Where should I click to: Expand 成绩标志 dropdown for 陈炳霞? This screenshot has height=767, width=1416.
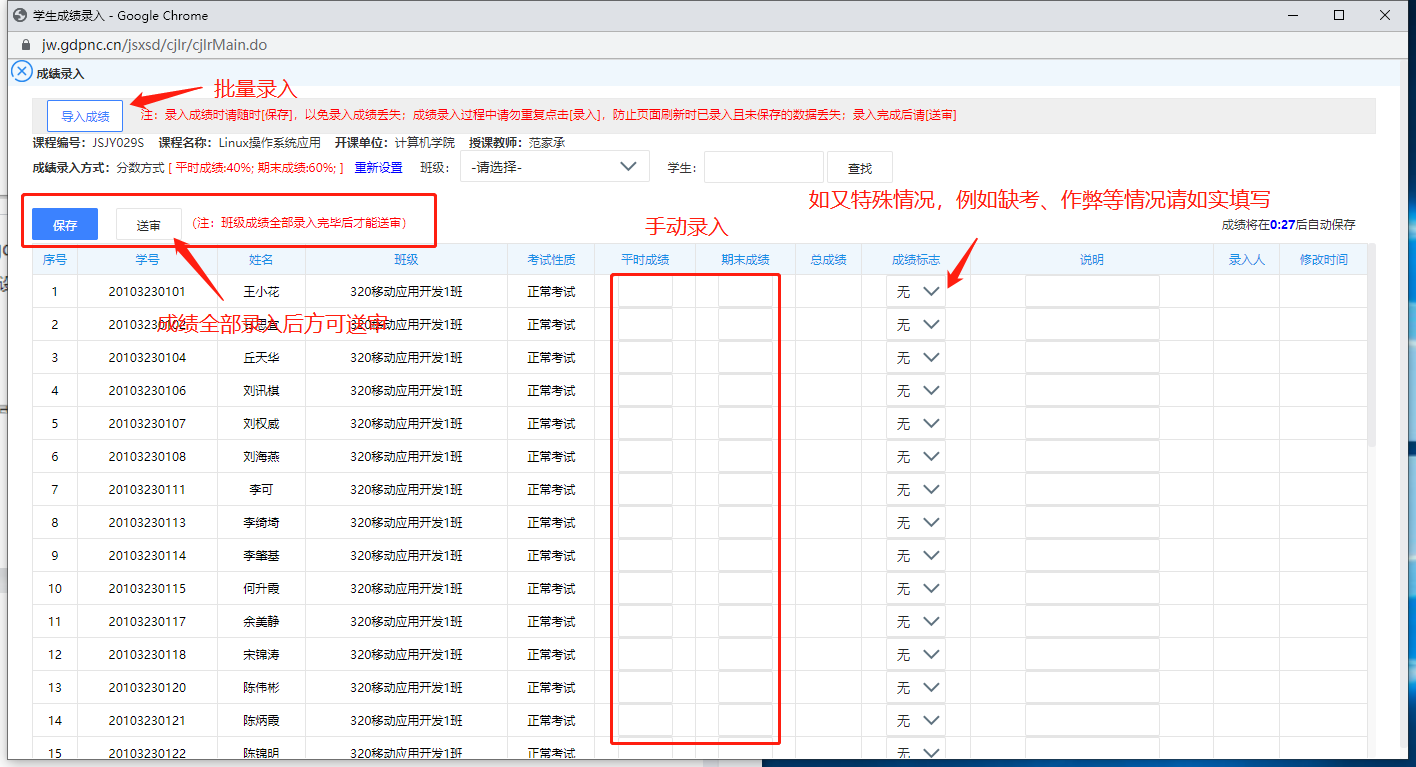click(916, 721)
